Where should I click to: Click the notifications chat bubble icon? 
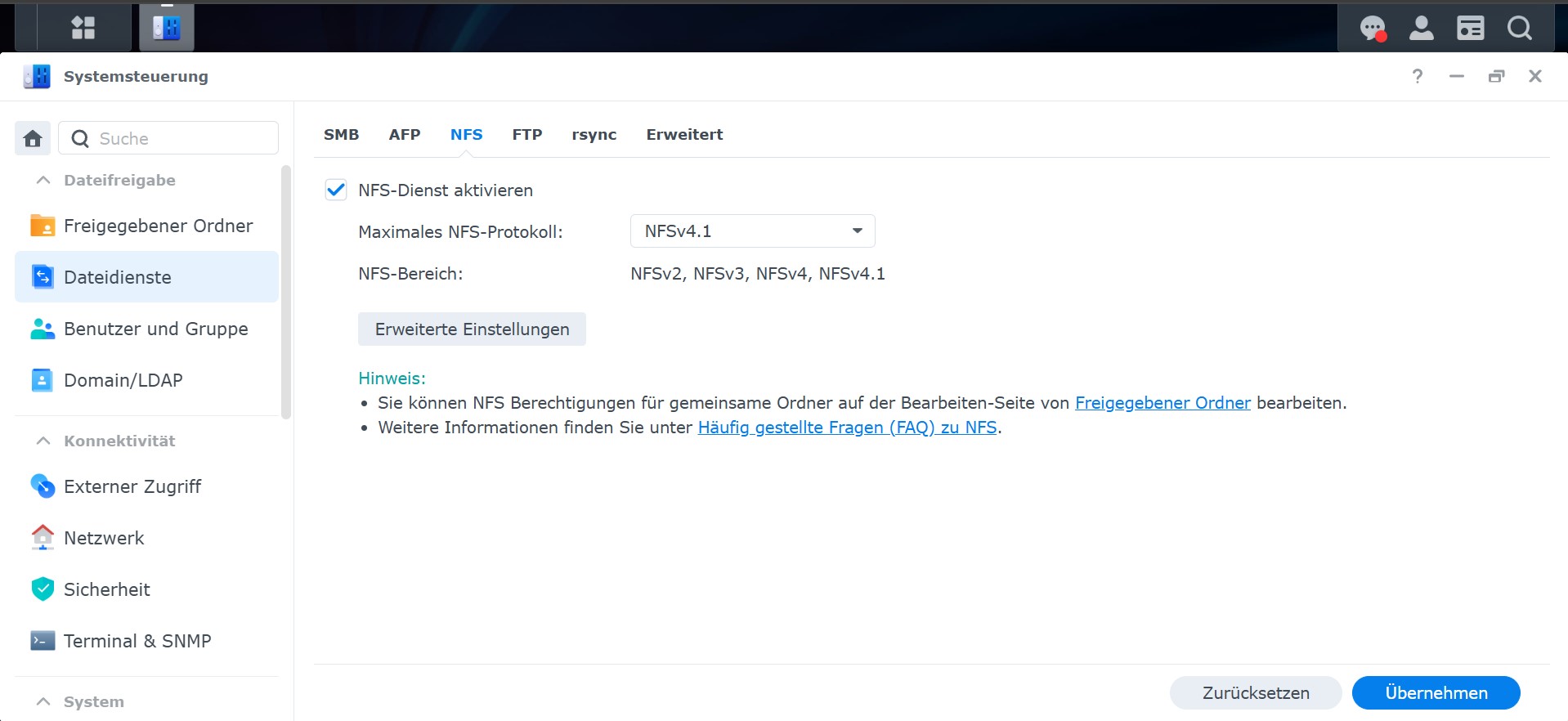click(1373, 29)
